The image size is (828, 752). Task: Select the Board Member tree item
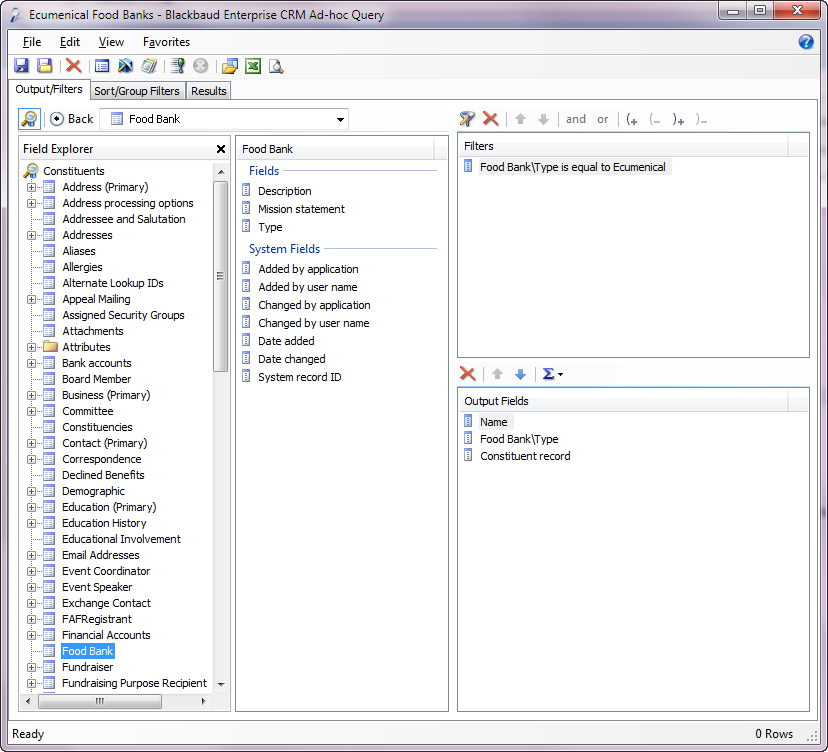pyautogui.click(x=96, y=379)
